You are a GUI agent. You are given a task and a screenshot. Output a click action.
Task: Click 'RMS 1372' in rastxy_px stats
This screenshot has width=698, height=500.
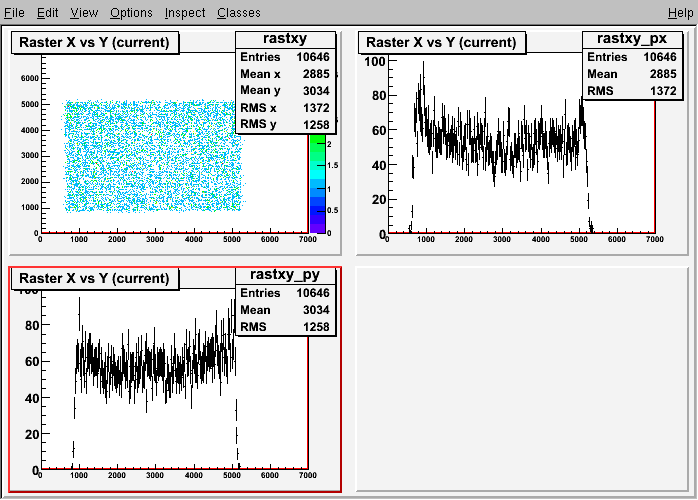(x=632, y=91)
